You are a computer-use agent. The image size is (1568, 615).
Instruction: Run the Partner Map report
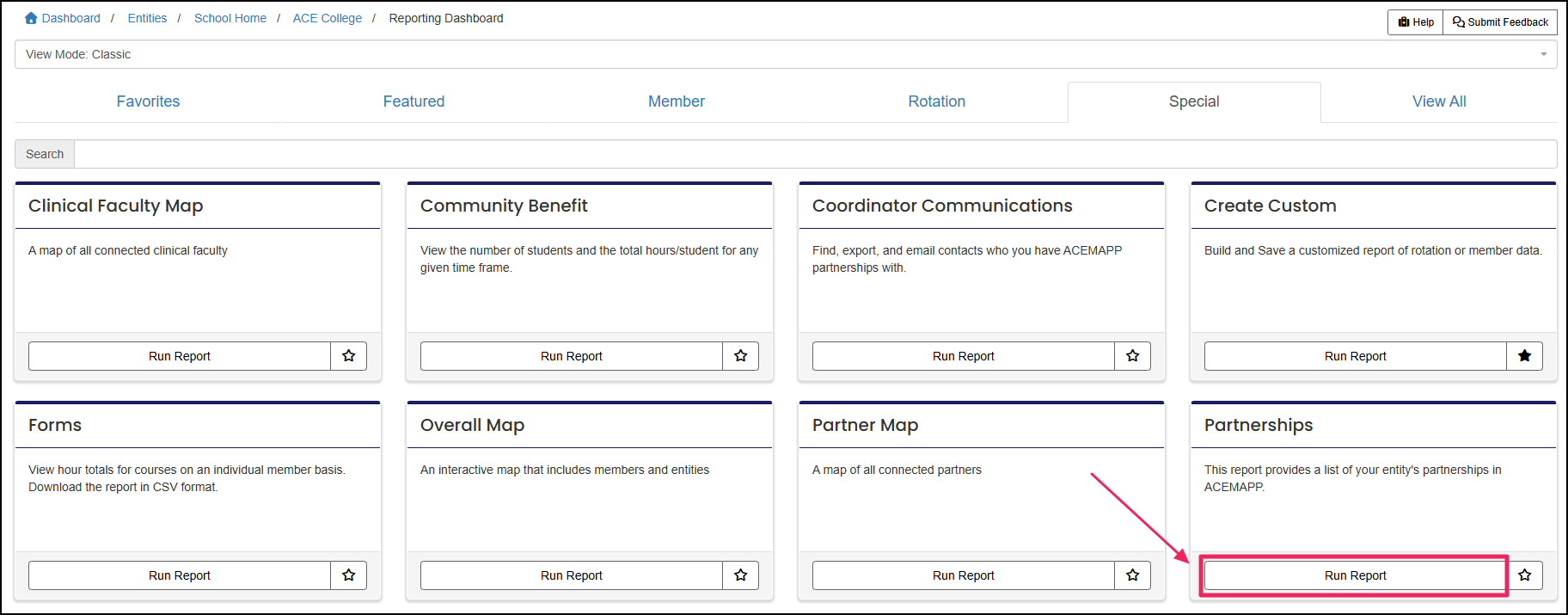[x=964, y=575]
